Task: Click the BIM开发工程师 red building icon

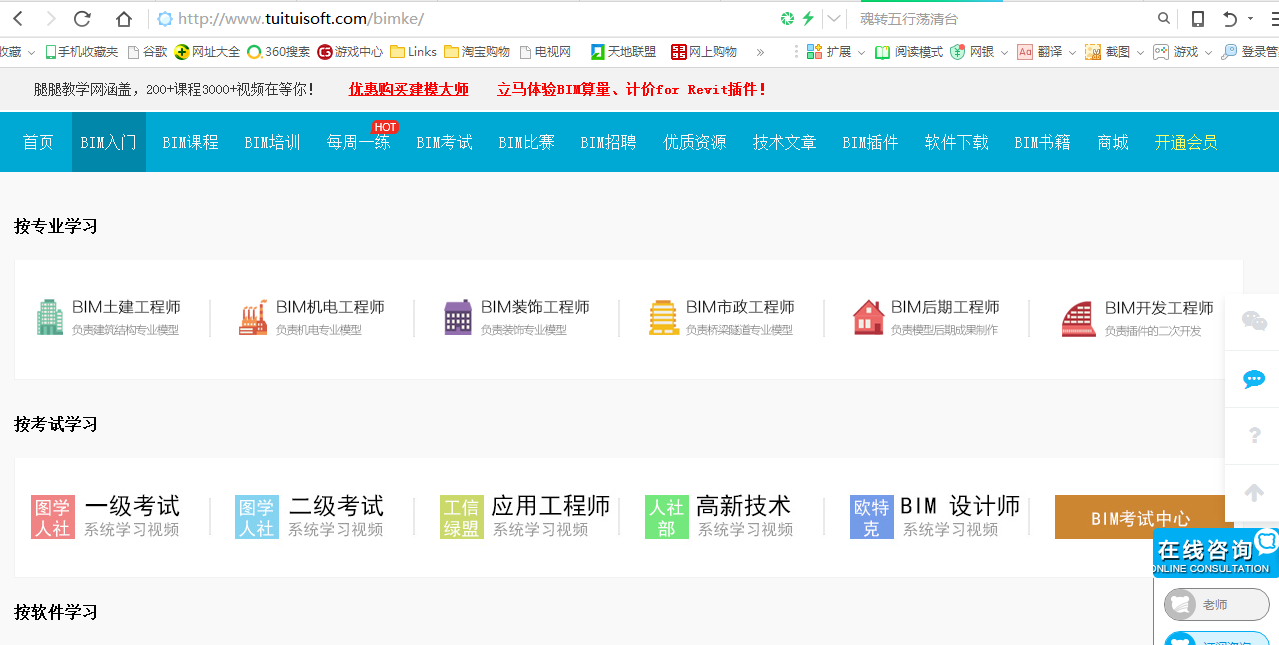Action: 1078,319
